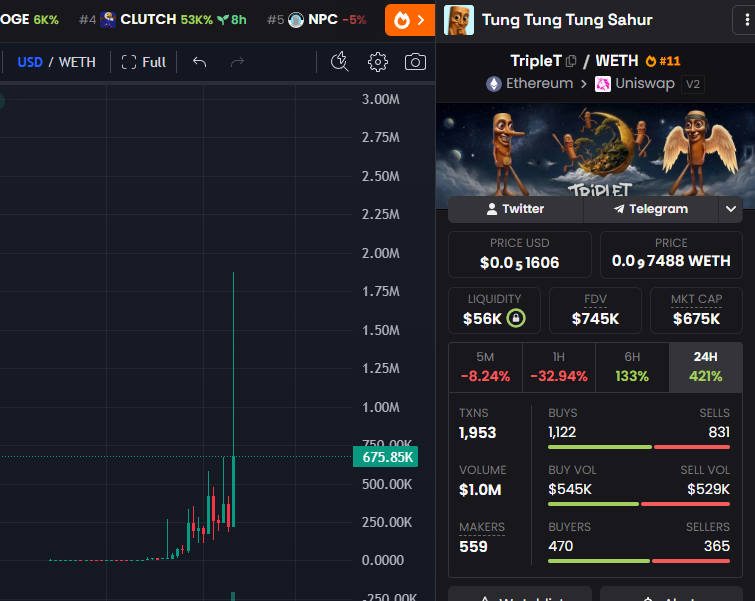Click the CLUTCH token icon
Screen dimensions: 755x601
[x=108, y=20]
